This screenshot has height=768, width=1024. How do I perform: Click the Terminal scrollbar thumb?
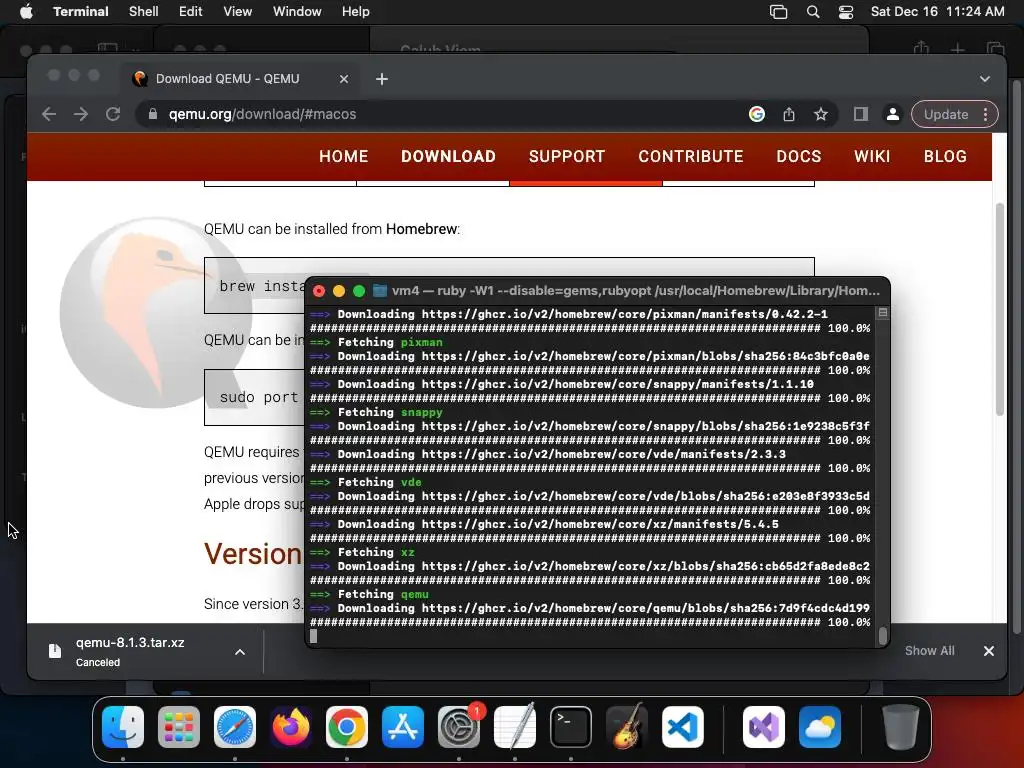pos(883,635)
